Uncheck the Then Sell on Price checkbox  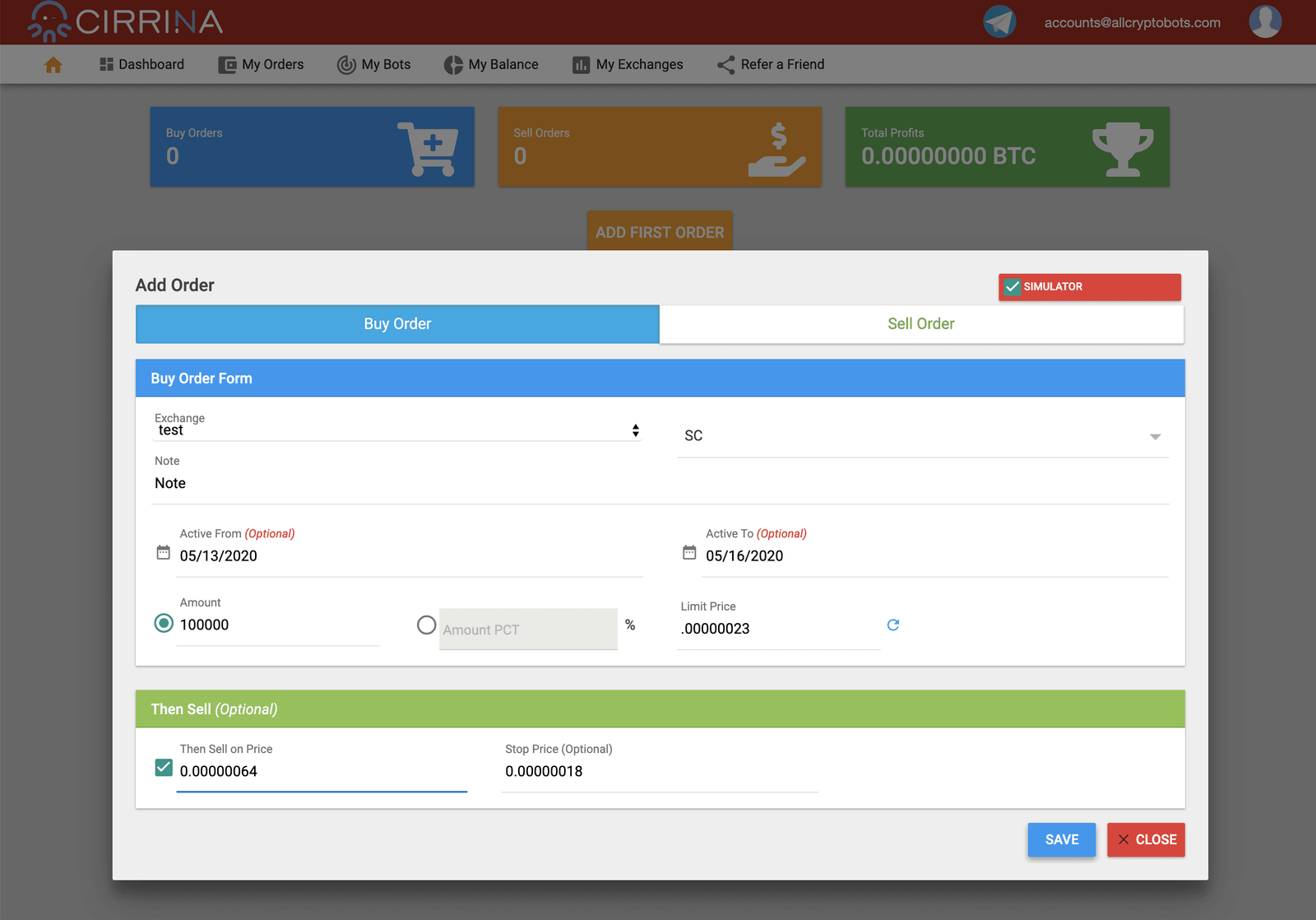(164, 768)
